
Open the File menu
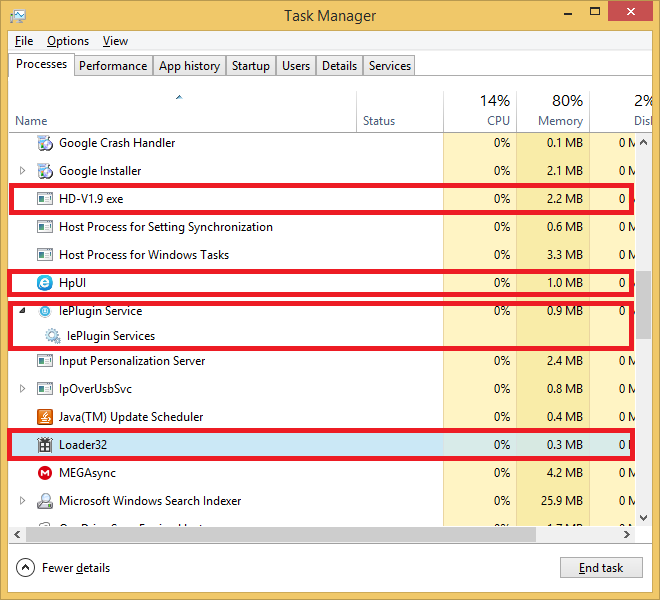coord(24,41)
